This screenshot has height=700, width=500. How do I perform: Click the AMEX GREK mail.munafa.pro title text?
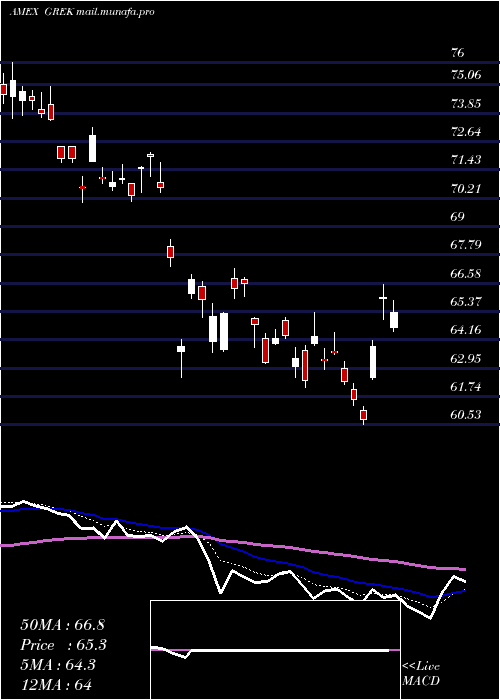(82, 12)
